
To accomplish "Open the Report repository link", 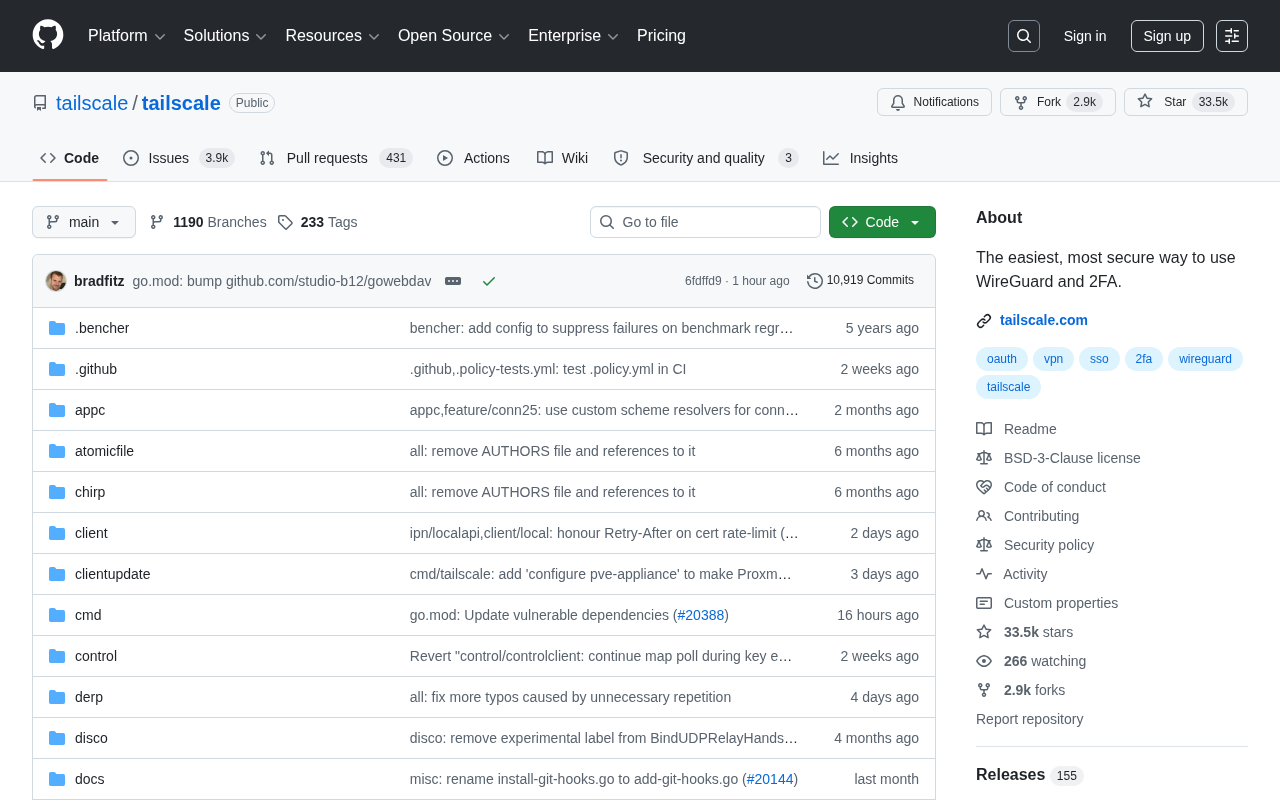I will coord(1029,719).
